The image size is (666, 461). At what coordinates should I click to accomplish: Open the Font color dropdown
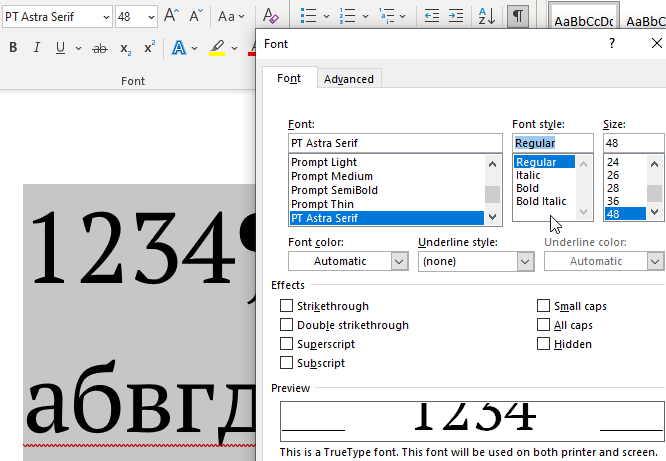(348, 261)
